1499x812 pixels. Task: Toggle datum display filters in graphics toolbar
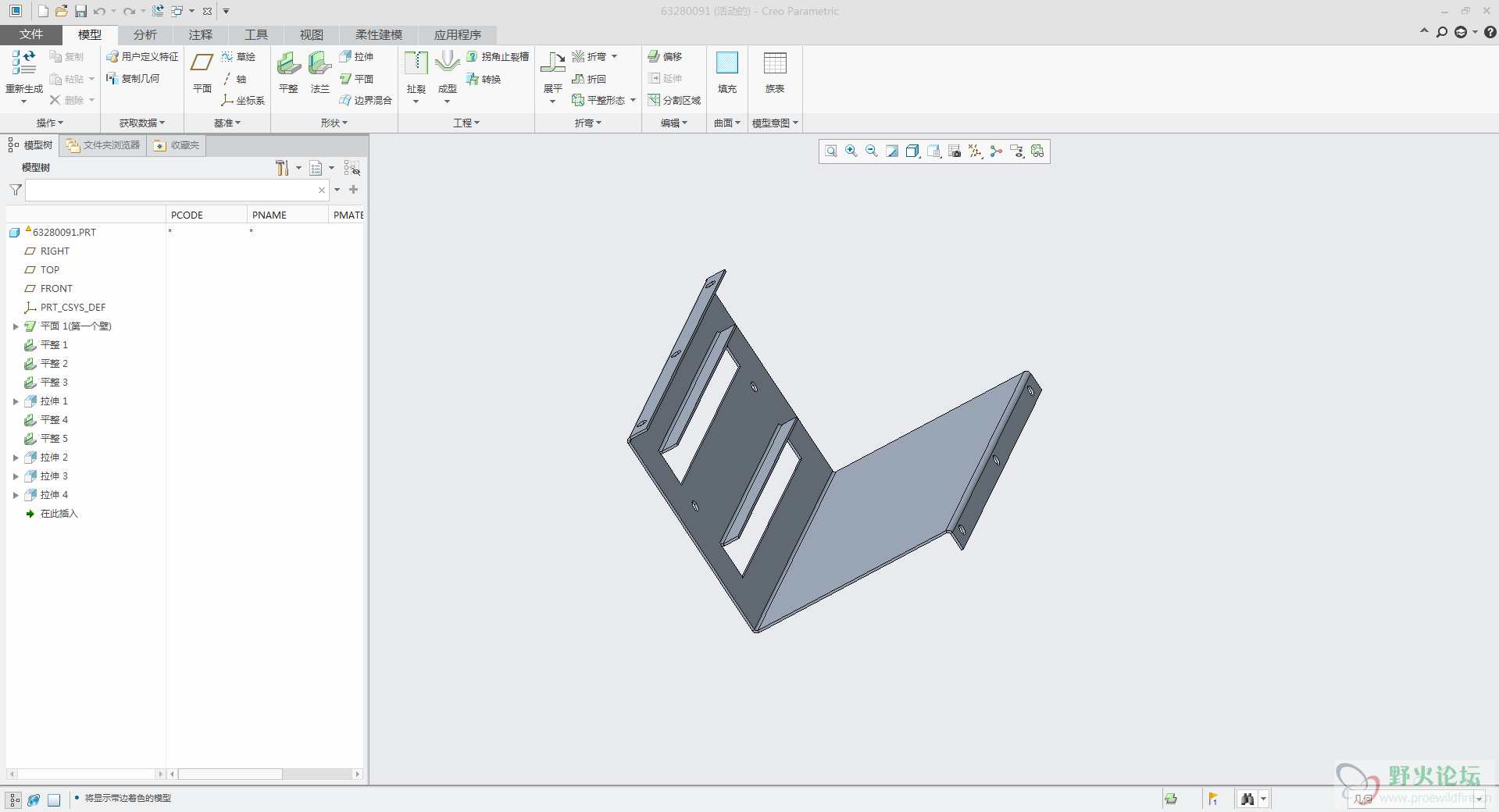coord(976,151)
